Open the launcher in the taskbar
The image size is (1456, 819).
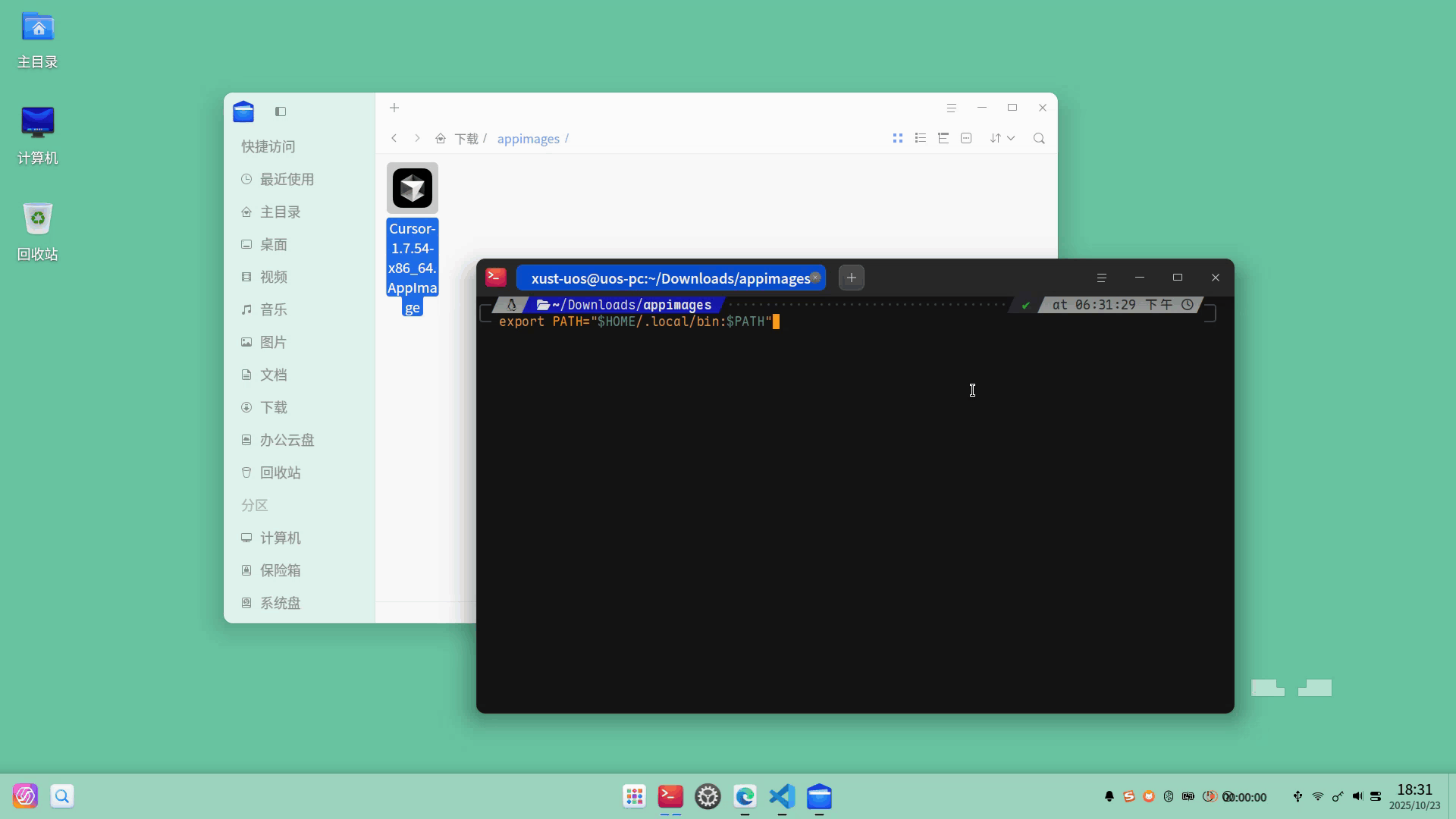point(25,796)
